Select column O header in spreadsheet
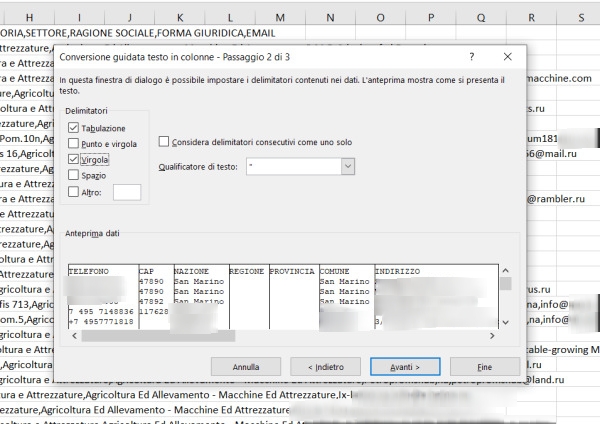600x424 pixels. pyautogui.click(x=380, y=17)
